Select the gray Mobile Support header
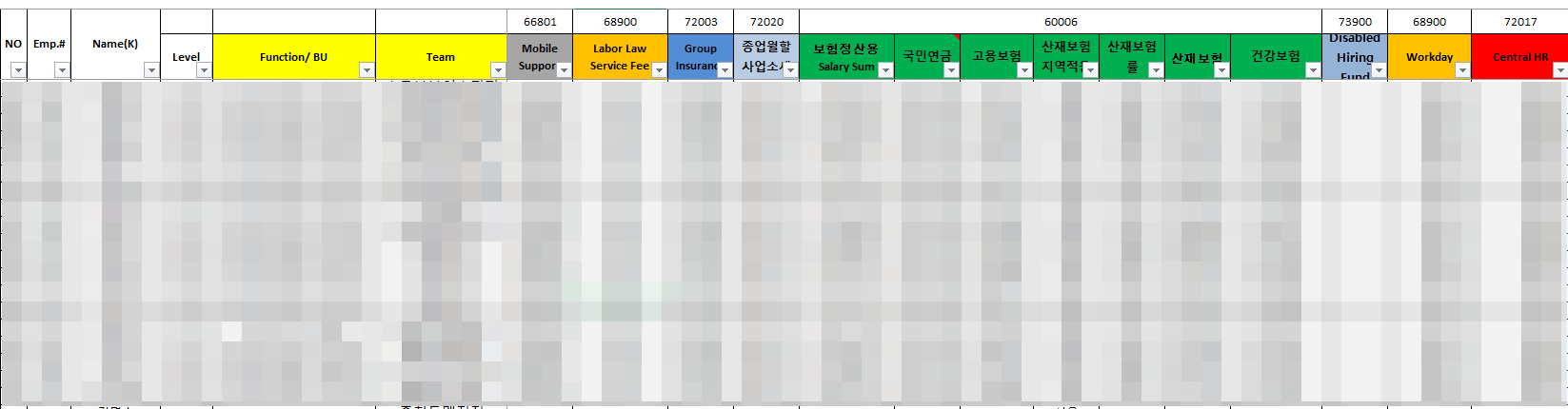1568x409 pixels. [x=540, y=57]
